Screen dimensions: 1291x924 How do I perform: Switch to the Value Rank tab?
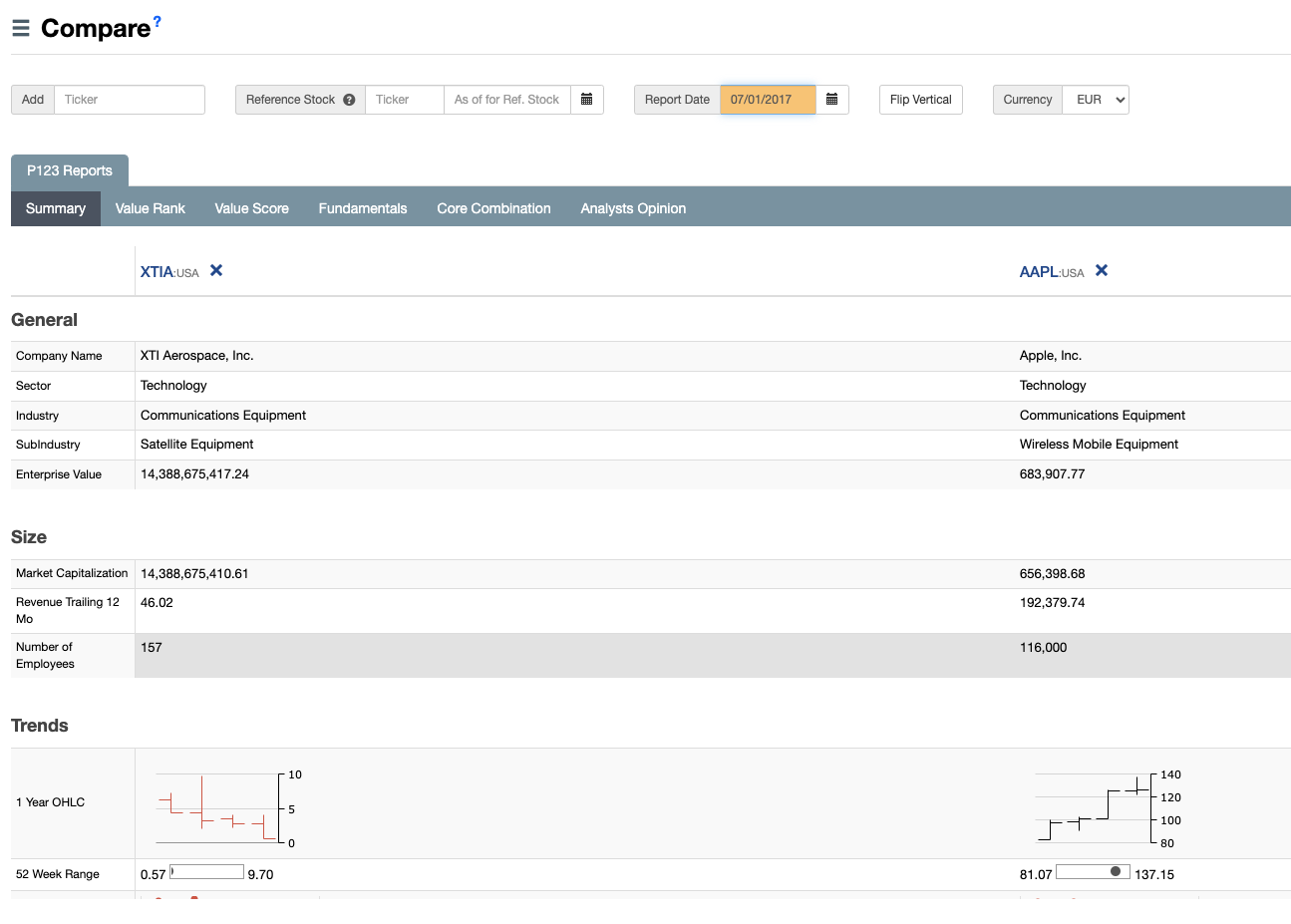(151, 208)
